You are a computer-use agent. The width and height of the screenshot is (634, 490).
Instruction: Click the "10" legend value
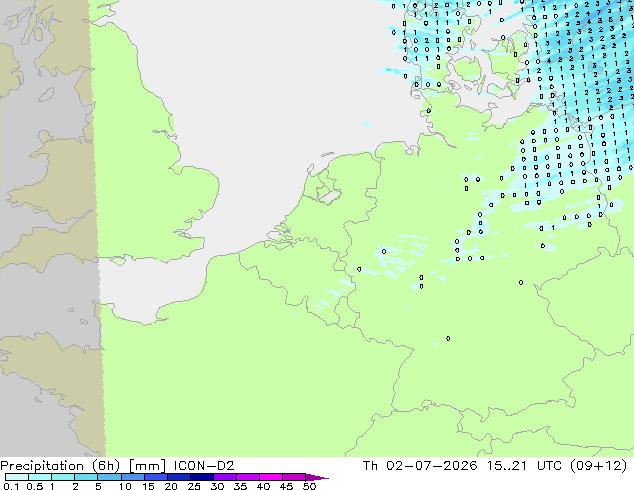pyautogui.click(x=125, y=486)
